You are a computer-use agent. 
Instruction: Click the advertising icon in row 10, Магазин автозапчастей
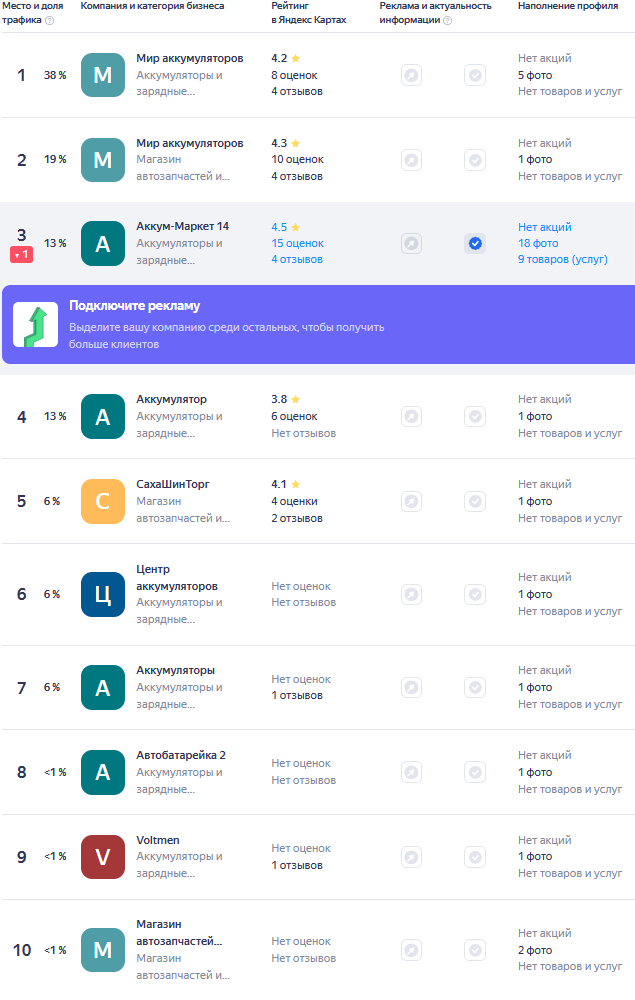click(412, 950)
